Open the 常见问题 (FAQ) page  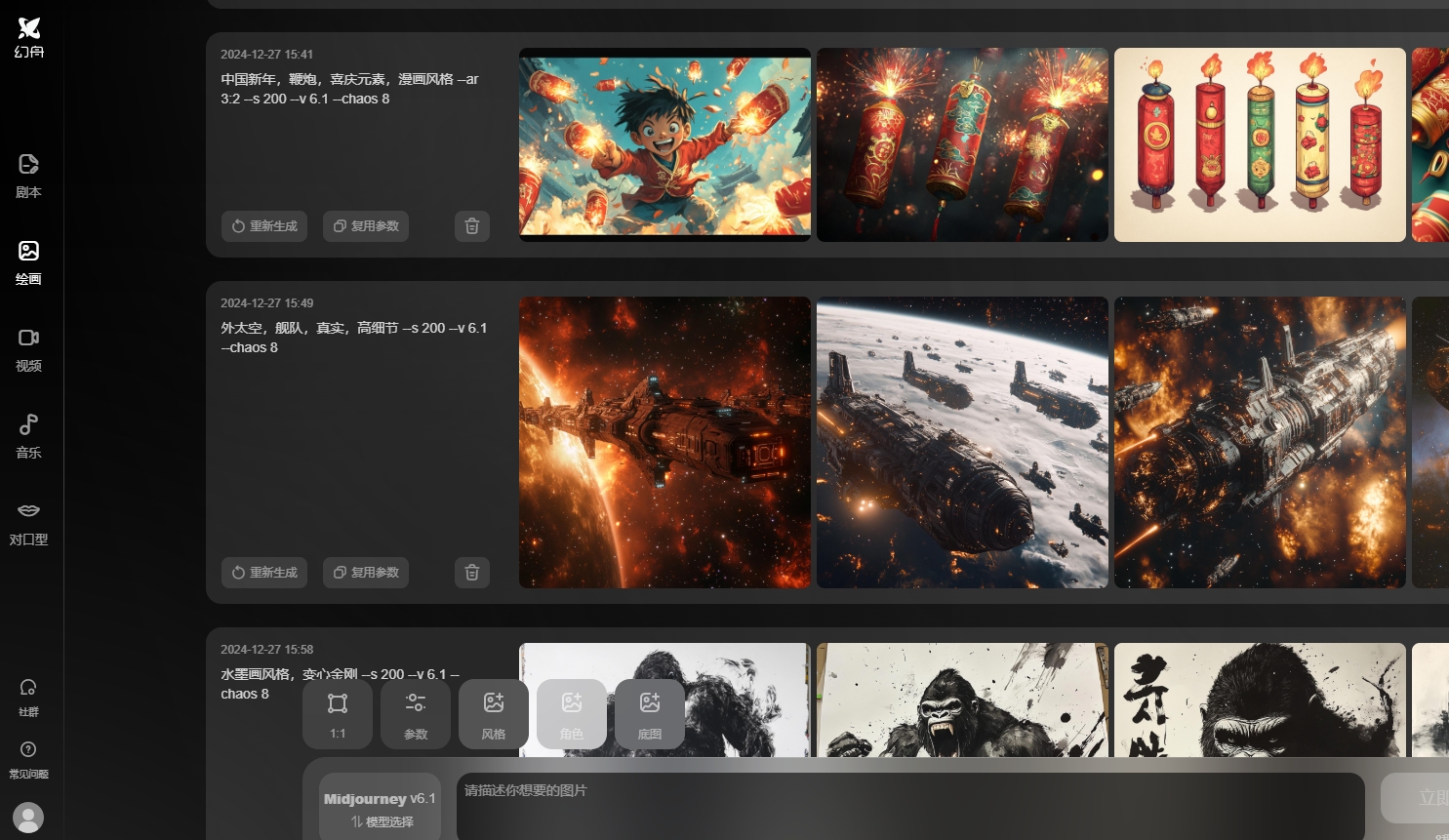28,760
